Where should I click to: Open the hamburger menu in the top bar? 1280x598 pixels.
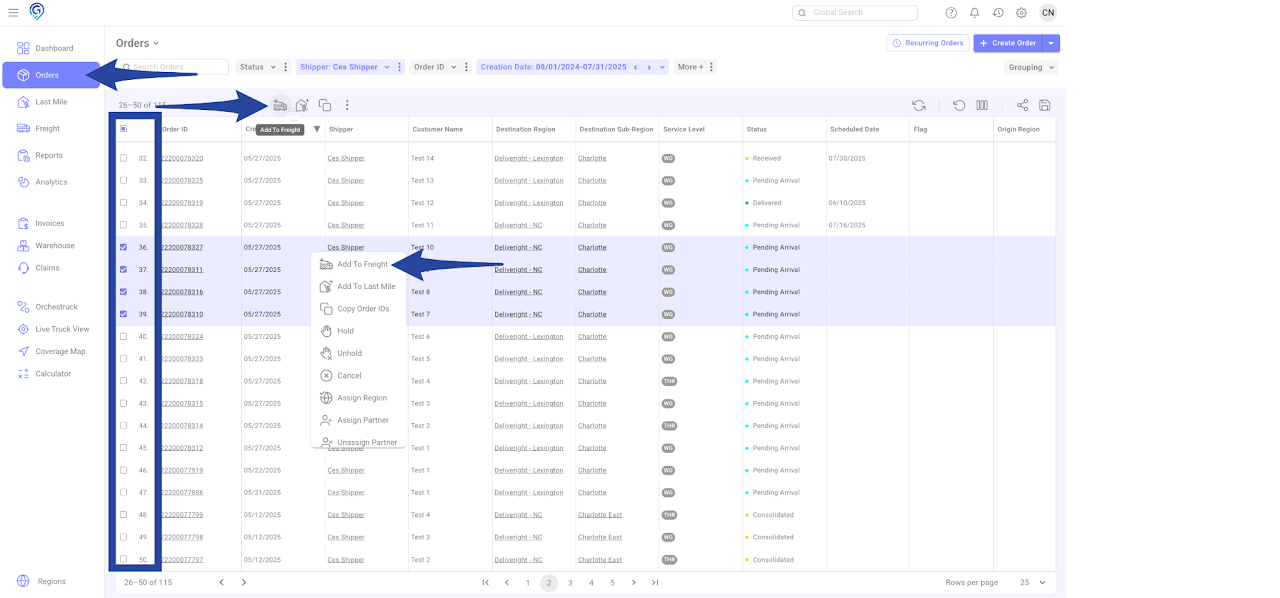pos(13,13)
